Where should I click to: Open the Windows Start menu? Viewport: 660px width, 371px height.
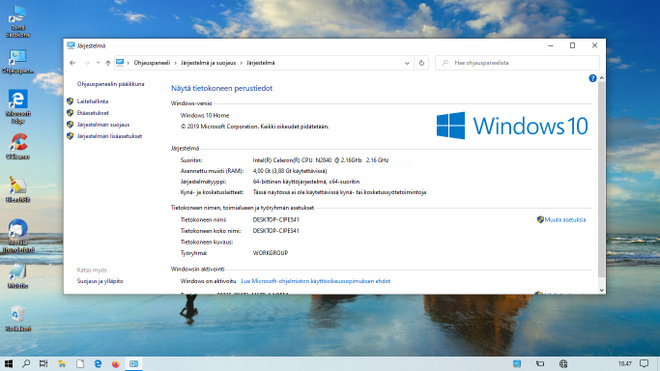tap(8, 363)
